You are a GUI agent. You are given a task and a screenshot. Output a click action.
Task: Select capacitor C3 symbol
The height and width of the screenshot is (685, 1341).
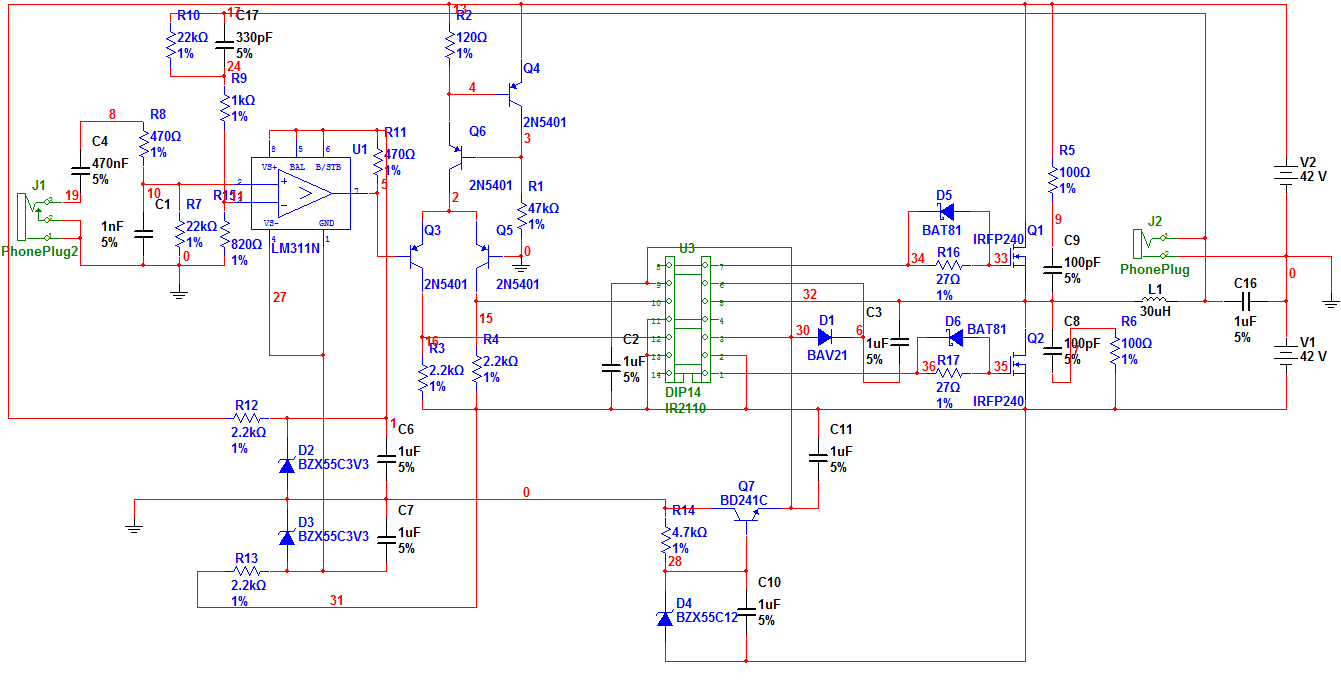tap(899, 341)
